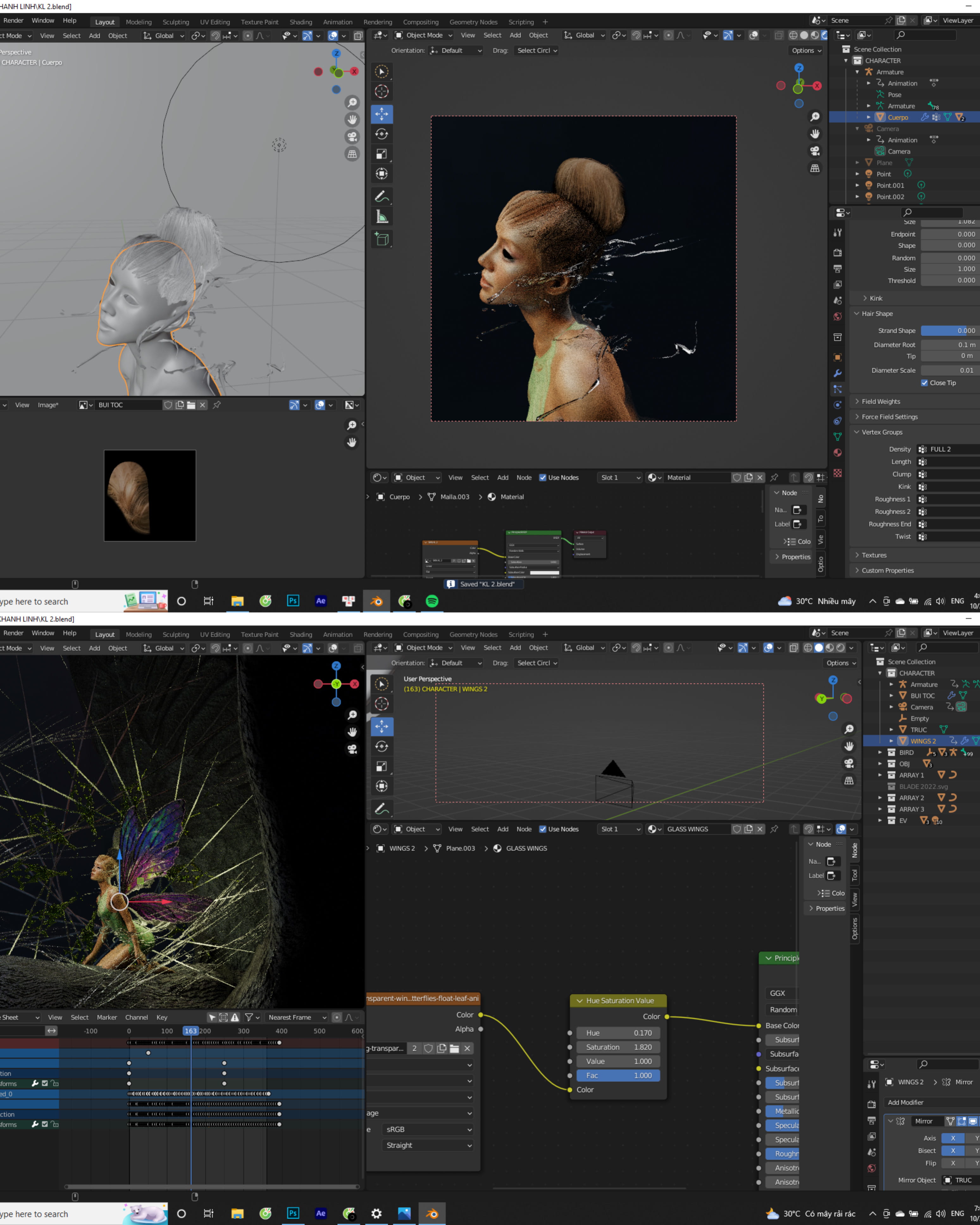Open Slot 1 dropdown in top node editor
The height and width of the screenshot is (1225, 980).
(620, 477)
